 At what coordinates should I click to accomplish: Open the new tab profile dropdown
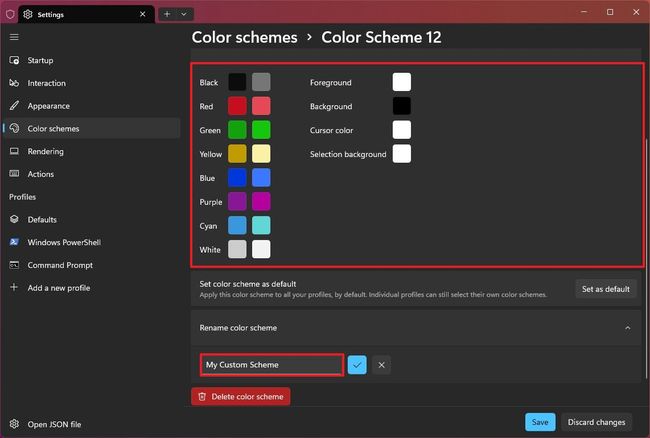[x=184, y=14]
